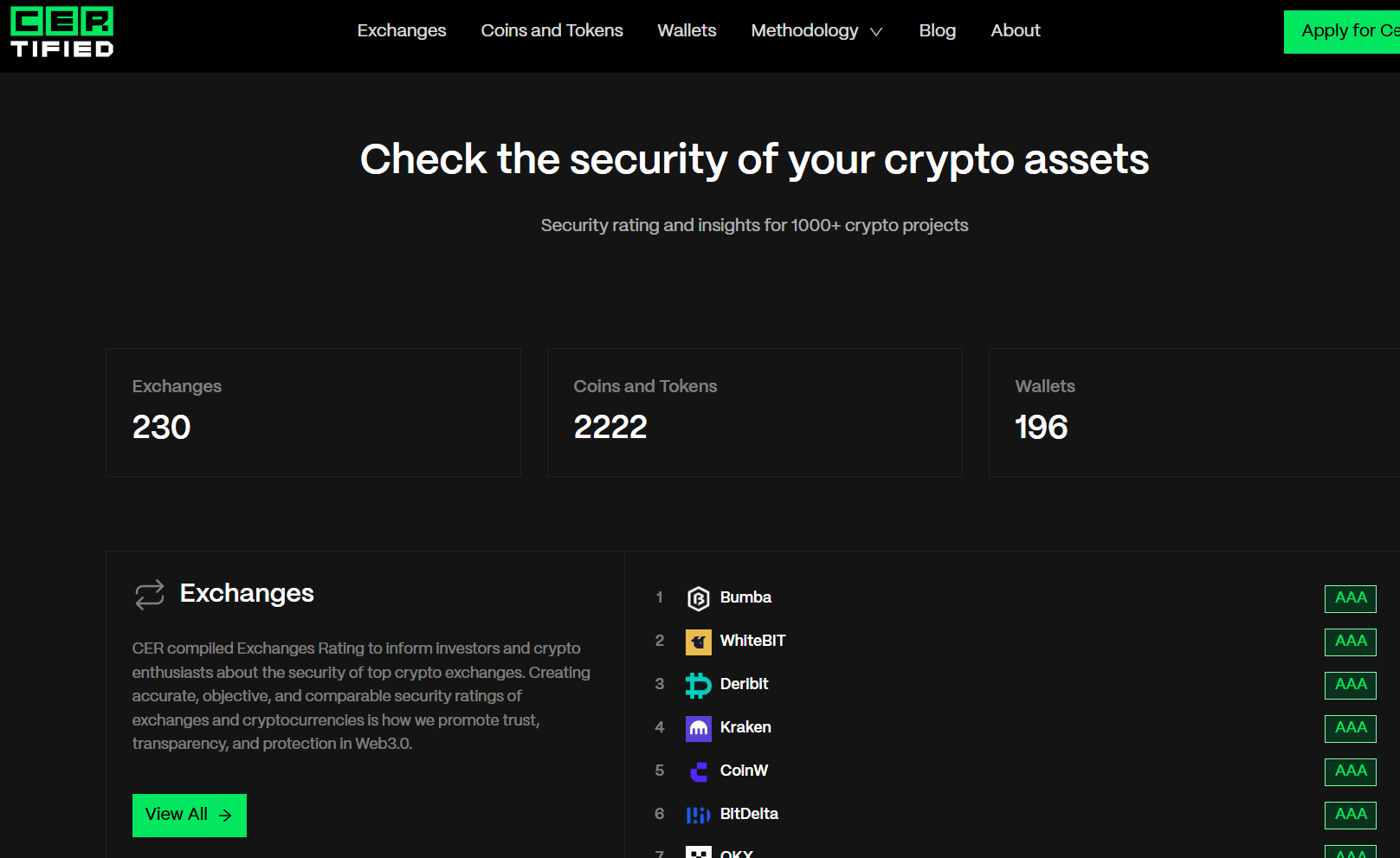The width and height of the screenshot is (1400, 858).
Task: Click the BitDelta exchange logo icon
Action: (x=698, y=815)
